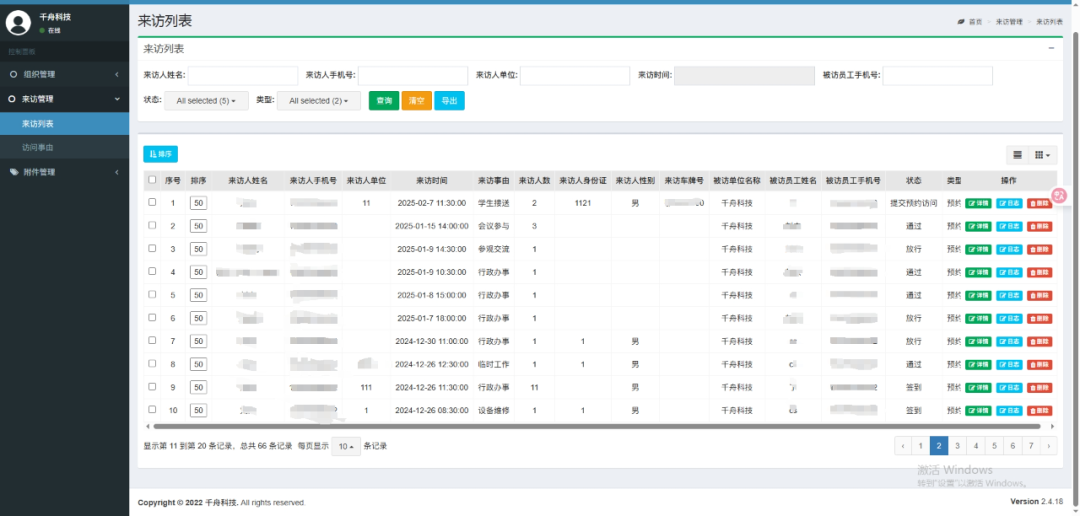
Task: Open the 状态 All selected (5) dropdown
Action: click(206, 101)
